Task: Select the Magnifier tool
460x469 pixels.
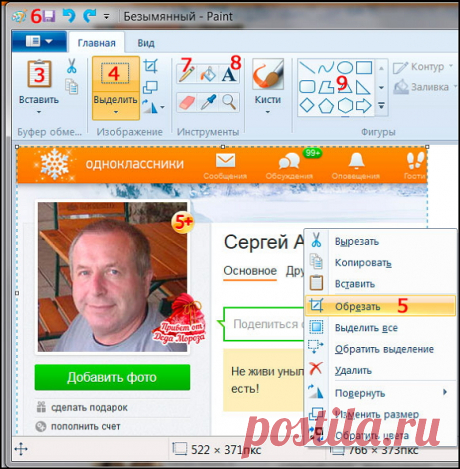Action: [229, 102]
